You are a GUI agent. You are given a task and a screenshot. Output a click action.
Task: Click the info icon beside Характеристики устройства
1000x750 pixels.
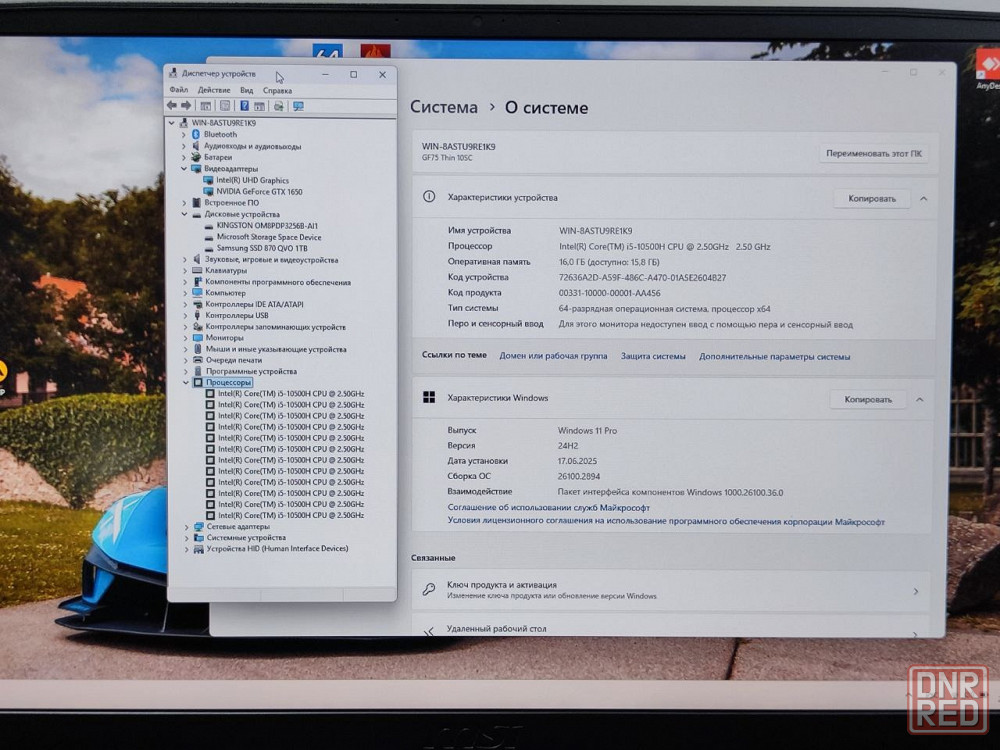pyautogui.click(x=429, y=196)
